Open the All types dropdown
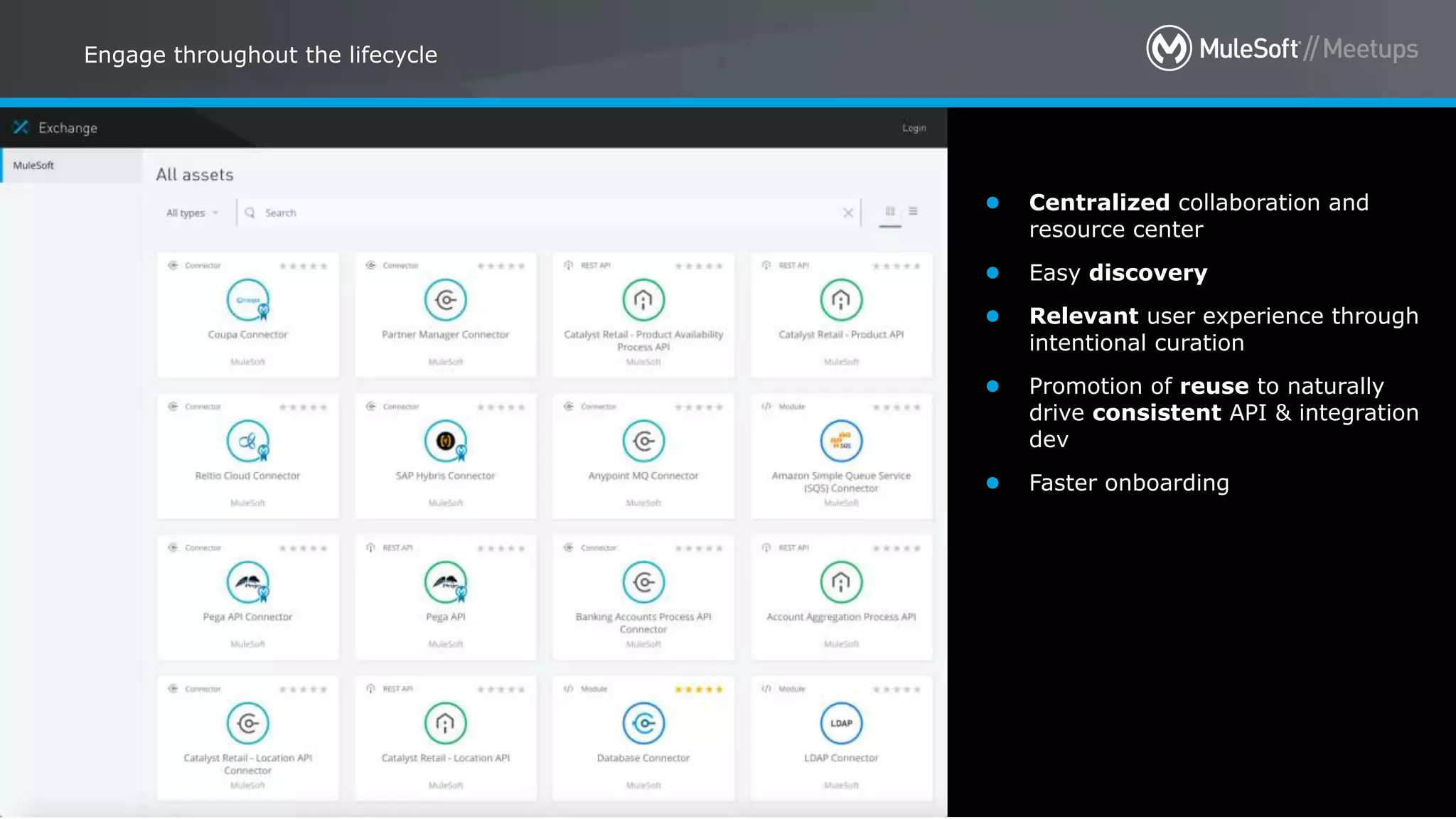Screen dimensions: 1456x819 pyautogui.click(x=191, y=213)
